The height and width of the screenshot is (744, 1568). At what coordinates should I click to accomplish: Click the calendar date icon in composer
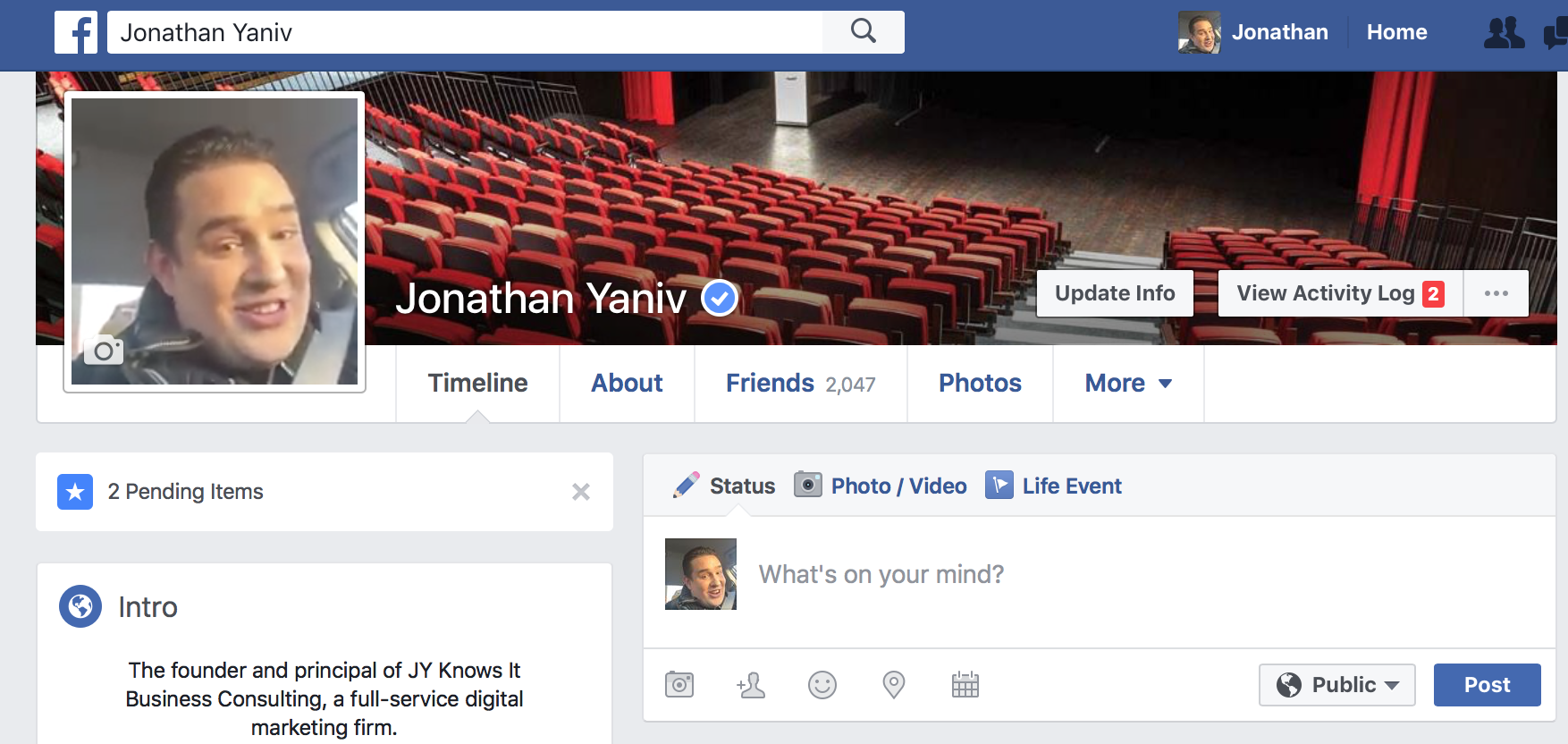pyautogui.click(x=965, y=685)
